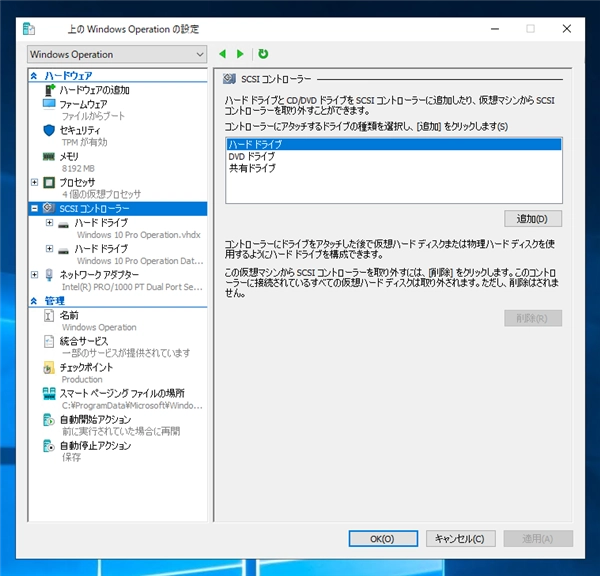Click 'C:¥ProgramData¥Microsoft¥Windo...' path text

click(132, 405)
